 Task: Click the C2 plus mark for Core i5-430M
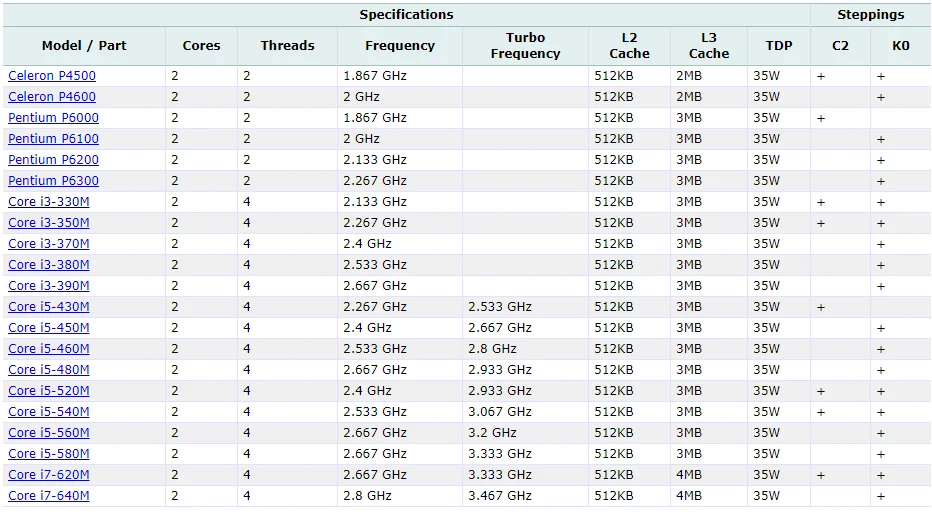pos(821,307)
